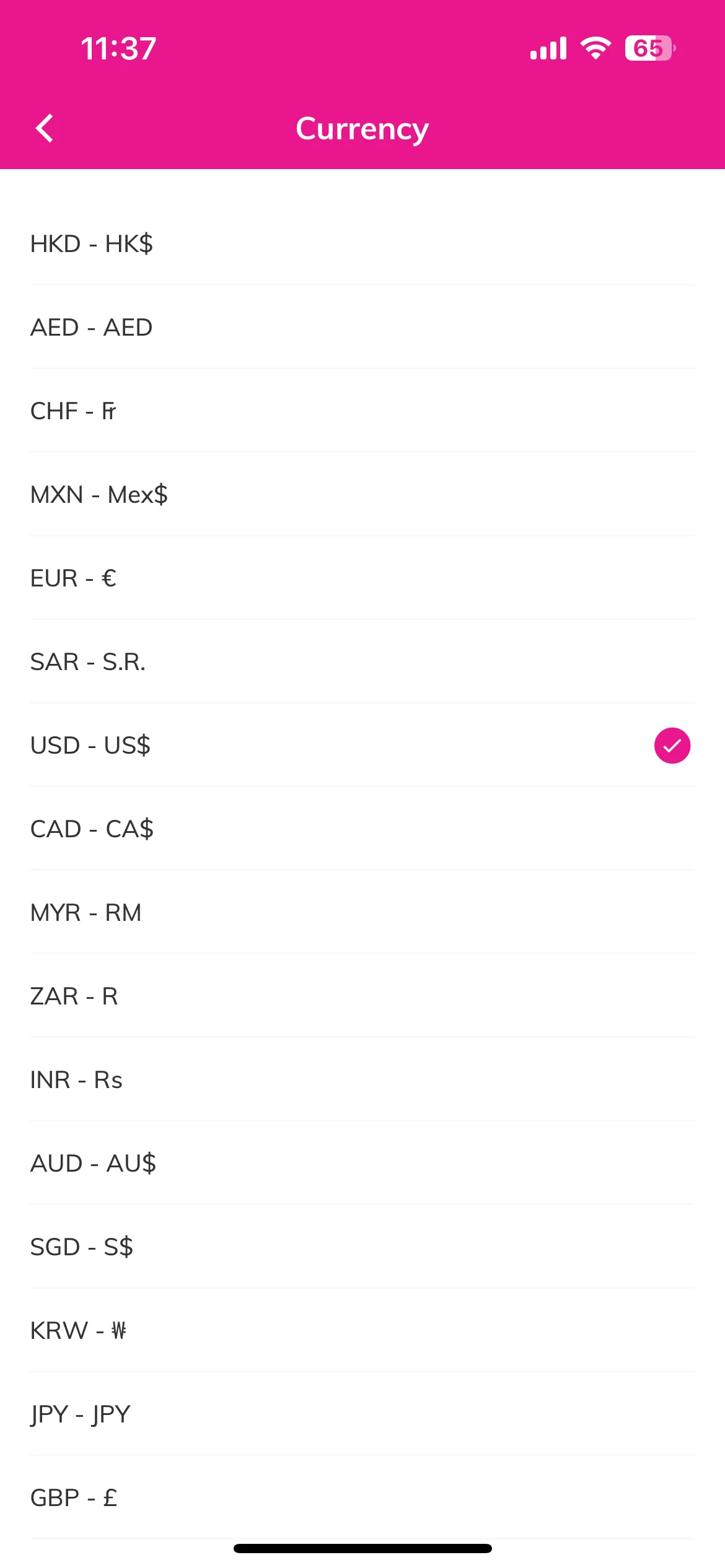
Task: Tap the pink checkmark beside USD
Action: coord(672,746)
